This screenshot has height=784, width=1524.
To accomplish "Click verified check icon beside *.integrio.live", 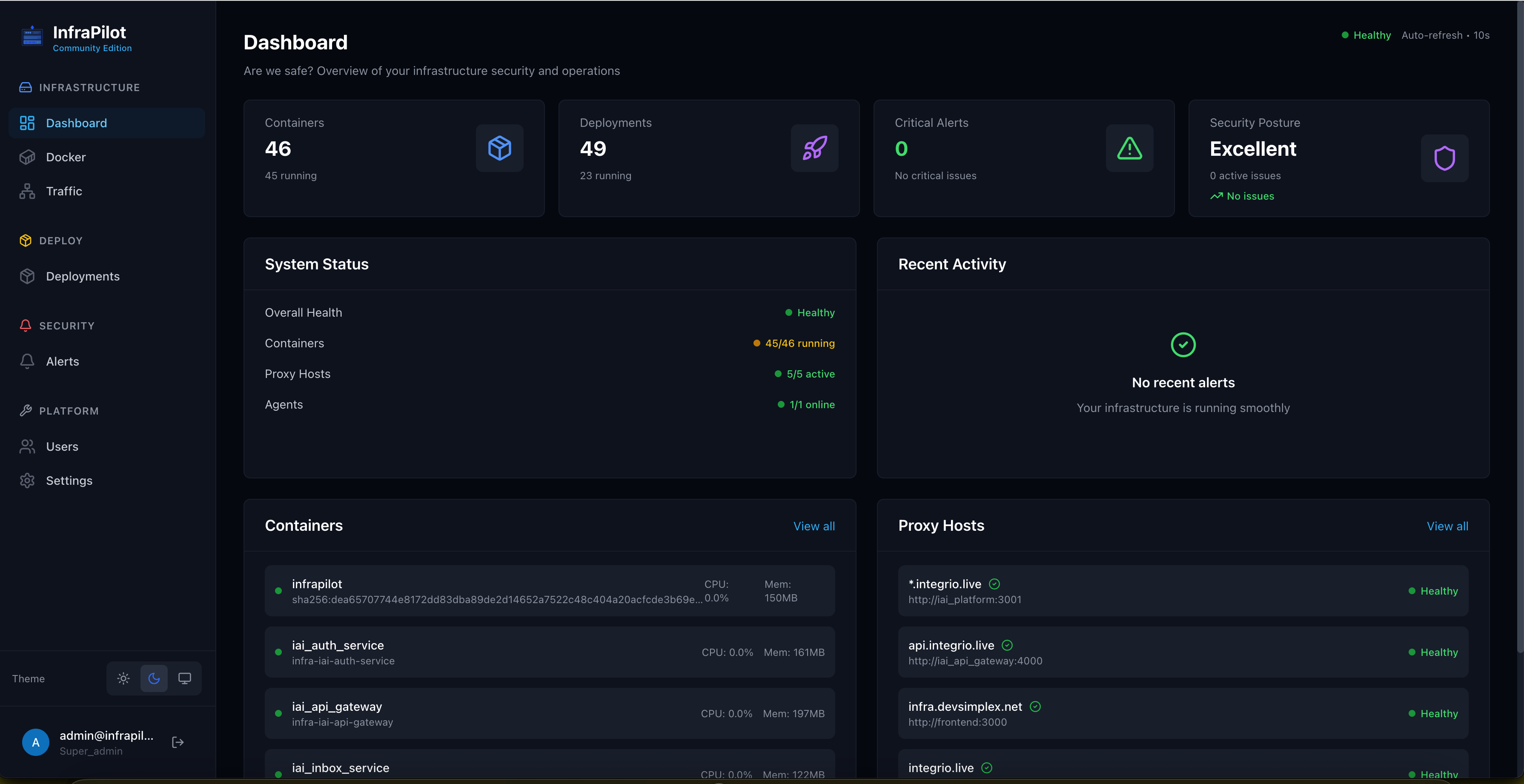I will click(994, 584).
